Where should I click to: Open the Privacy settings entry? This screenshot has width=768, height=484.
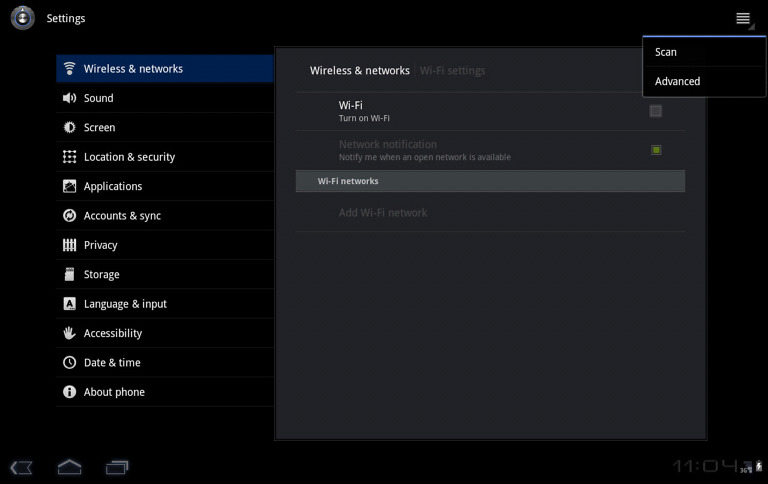(100, 245)
